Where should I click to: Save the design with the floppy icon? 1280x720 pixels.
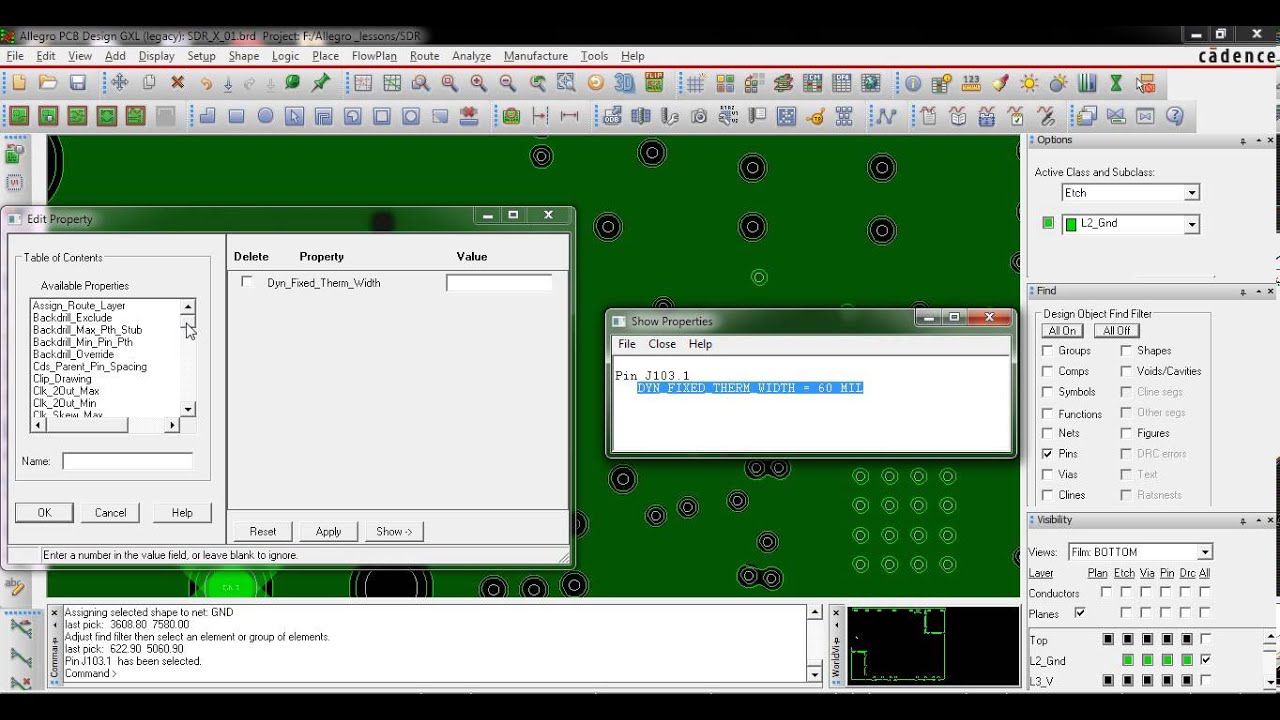(x=77, y=83)
